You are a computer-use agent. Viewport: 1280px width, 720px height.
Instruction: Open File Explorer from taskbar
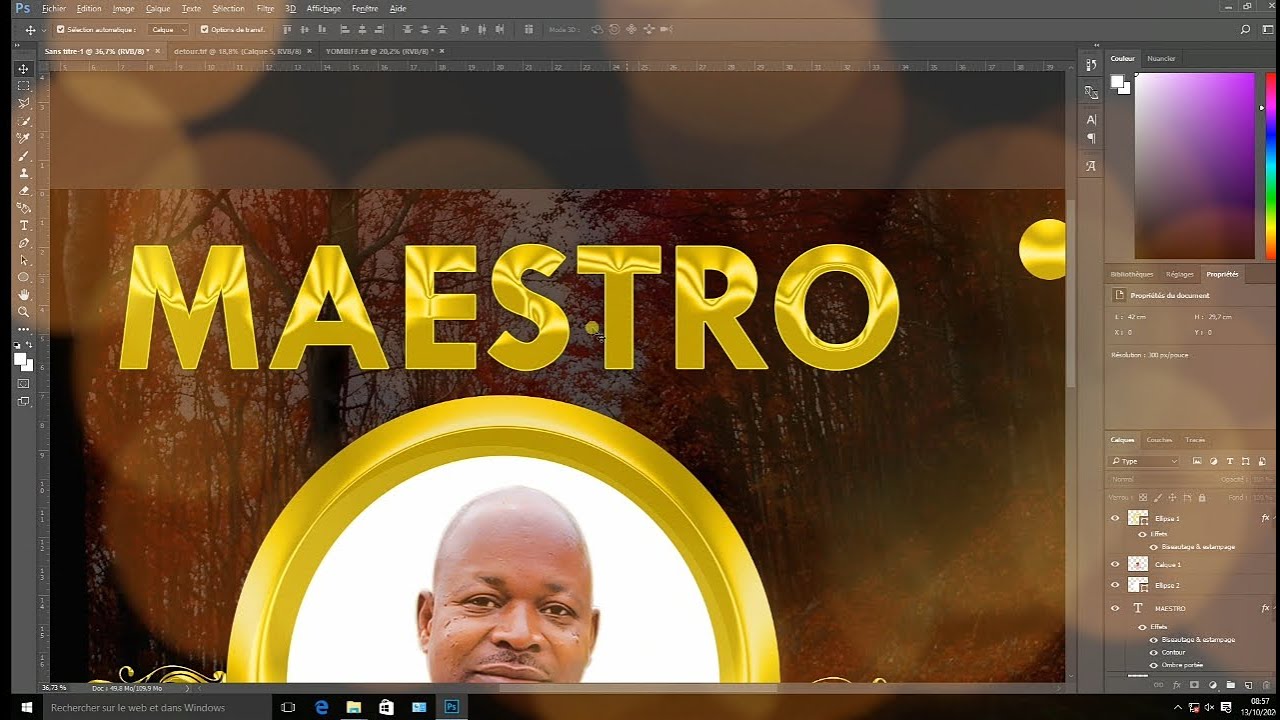(353, 707)
